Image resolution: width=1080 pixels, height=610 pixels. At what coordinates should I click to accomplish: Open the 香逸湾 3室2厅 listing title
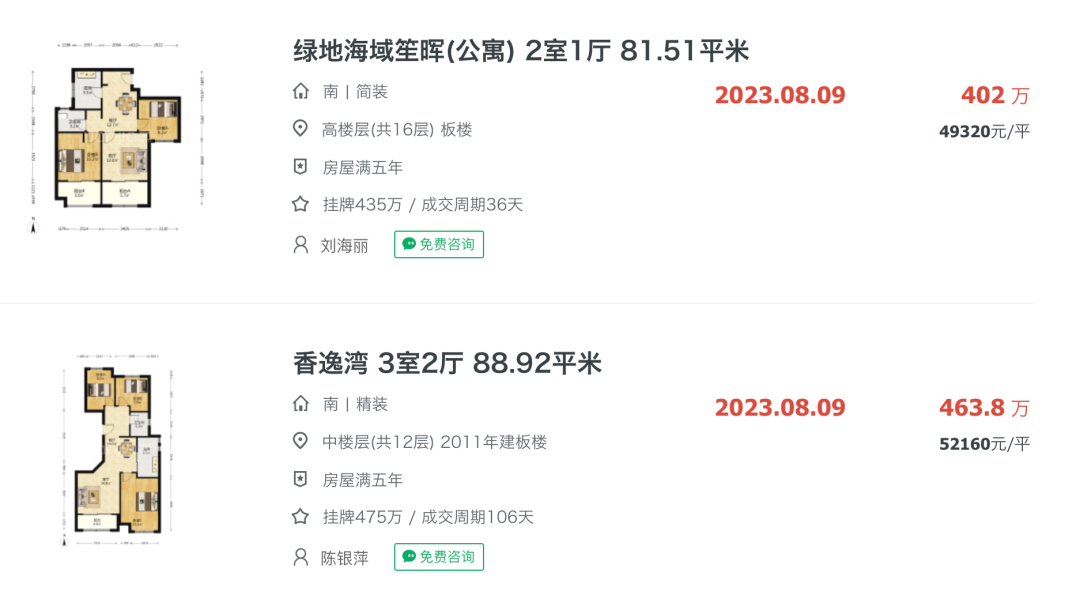(447, 363)
